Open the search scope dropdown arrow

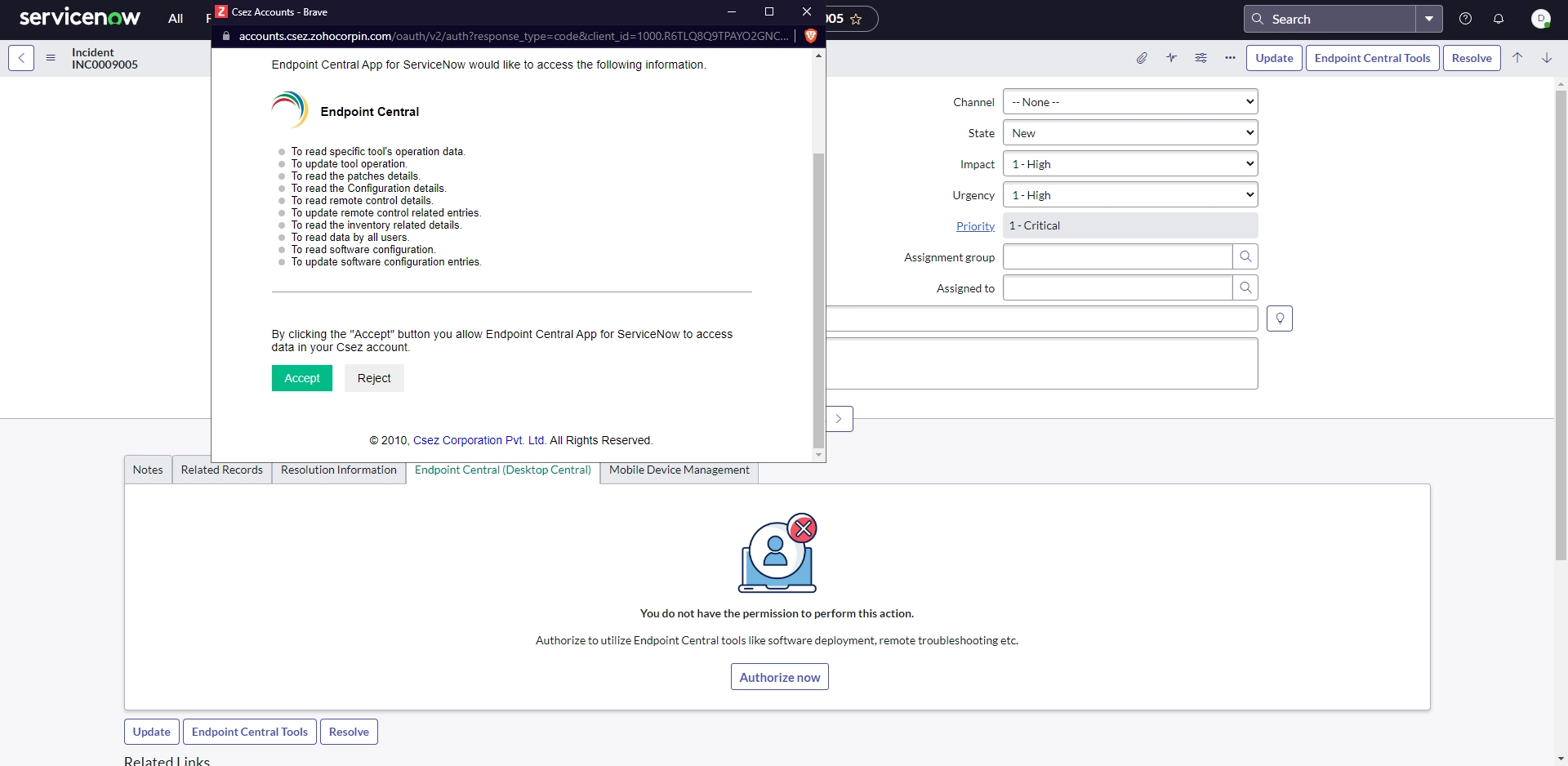[x=1429, y=19]
